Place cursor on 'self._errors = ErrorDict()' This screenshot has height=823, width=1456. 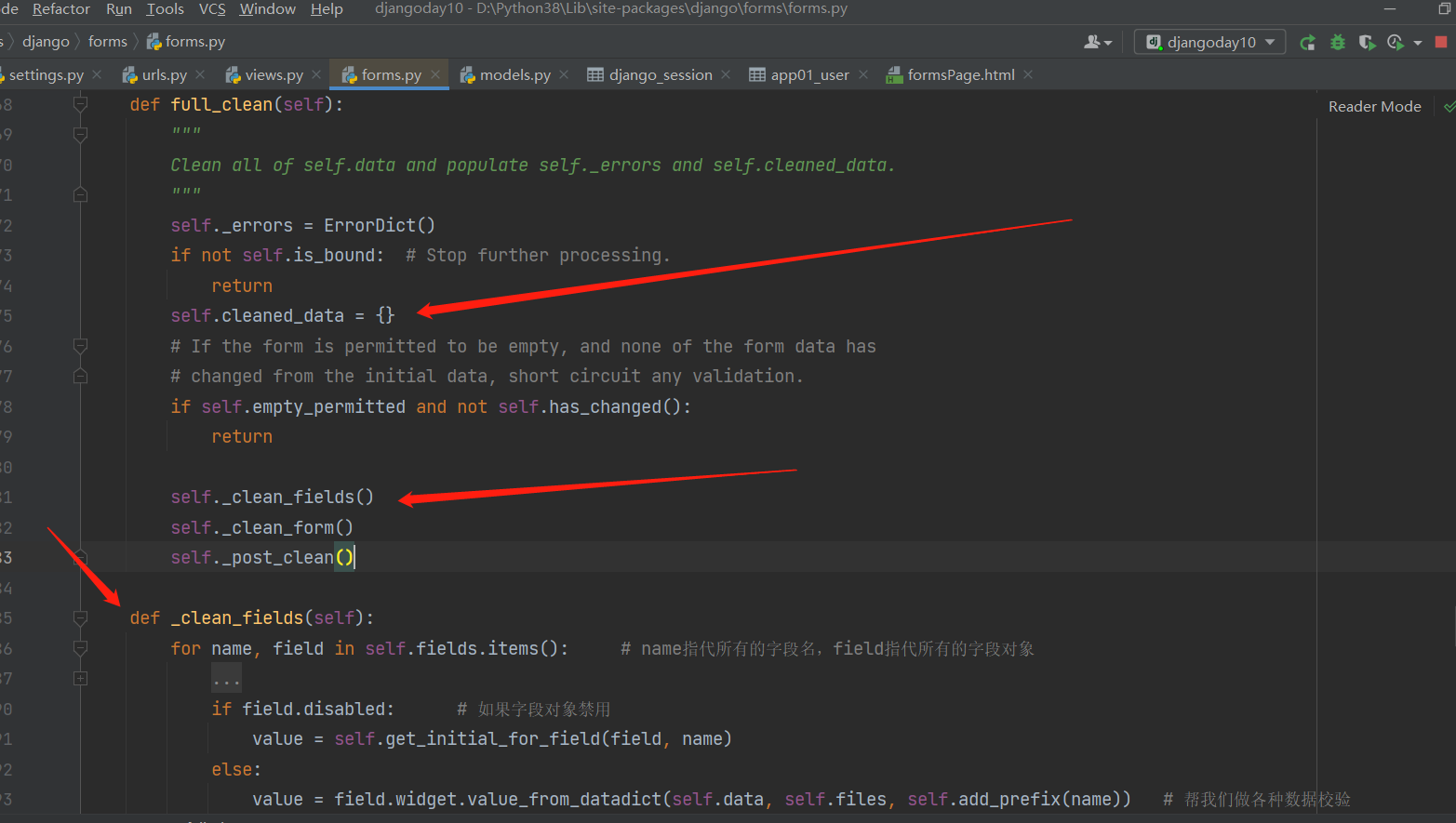point(302,225)
